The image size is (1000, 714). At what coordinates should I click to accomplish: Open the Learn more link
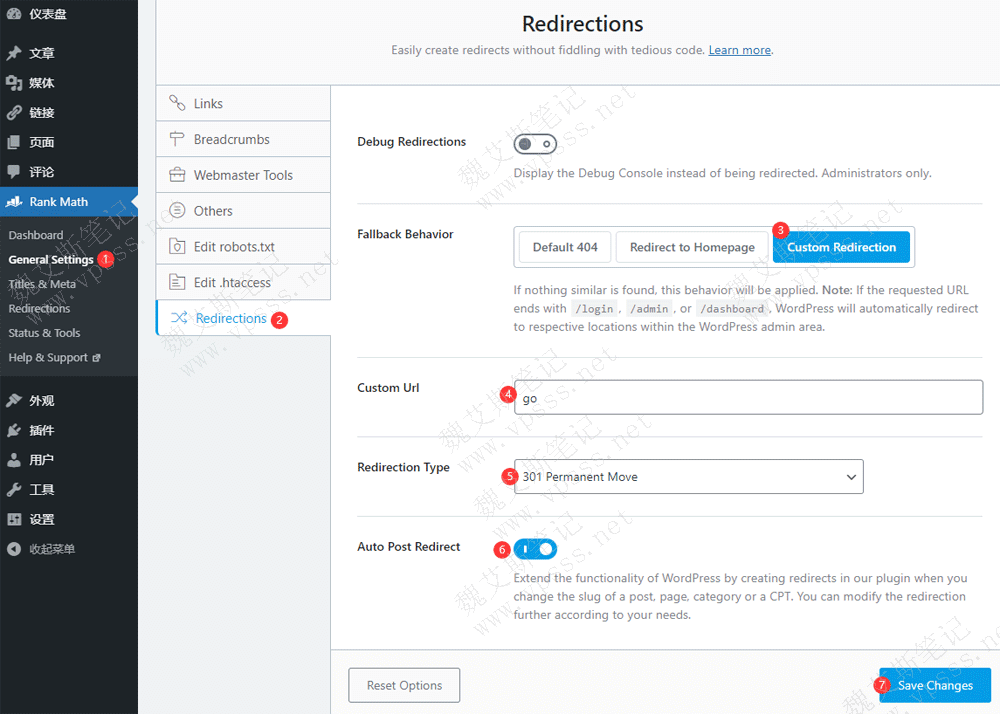pos(739,50)
